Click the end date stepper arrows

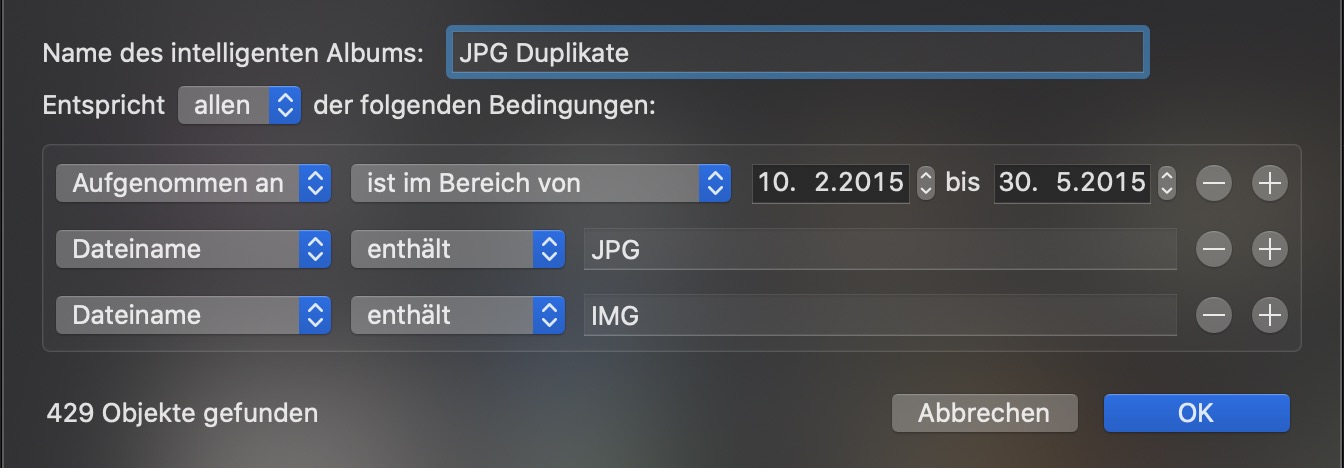[1166, 183]
